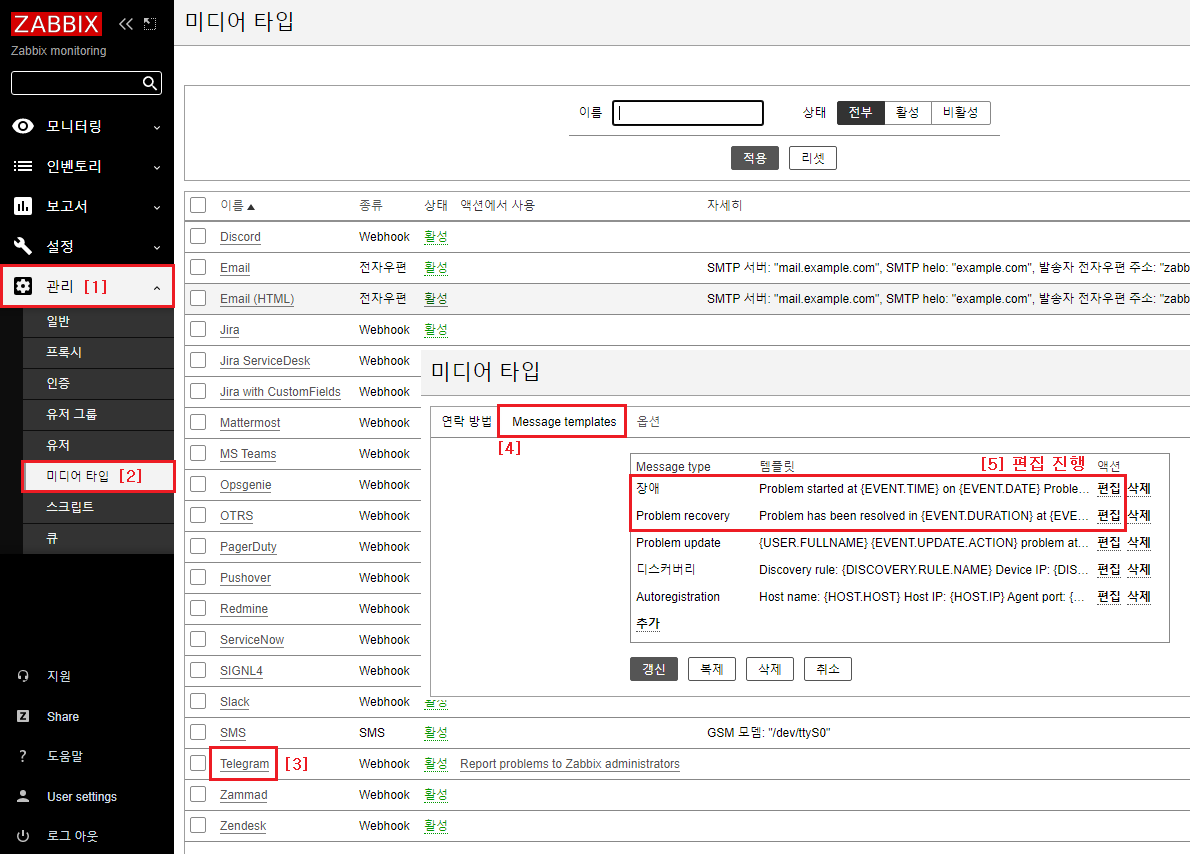The height and width of the screenshot is (854, 1190).
Task: Click the 관리 gear icon
Action: coord(23,286)
